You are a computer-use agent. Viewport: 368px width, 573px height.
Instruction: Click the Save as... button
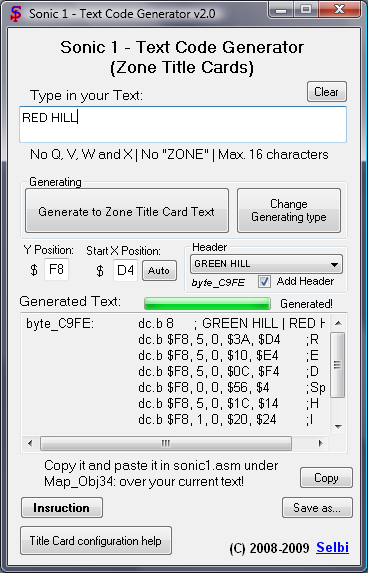317,508
